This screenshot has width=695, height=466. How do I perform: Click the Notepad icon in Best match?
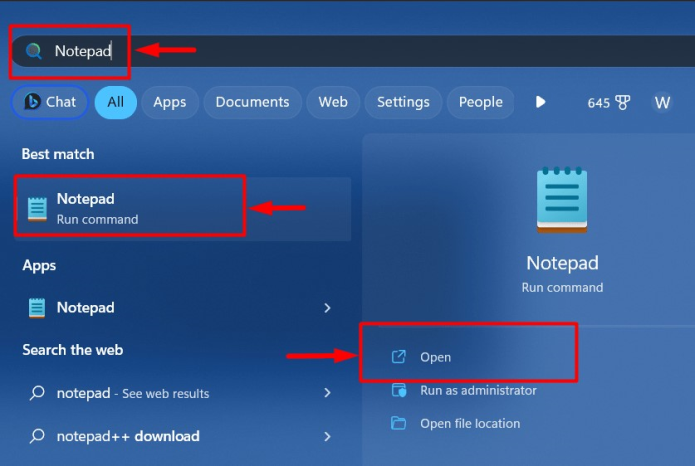pos(37,209)
